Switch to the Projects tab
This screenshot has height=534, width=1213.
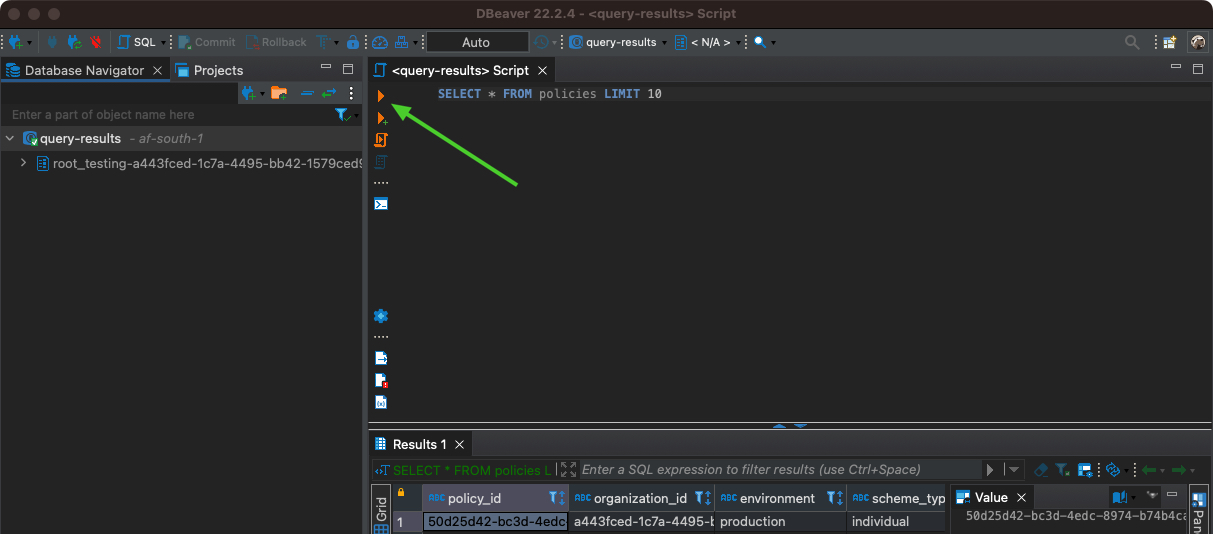click(210, 70)
